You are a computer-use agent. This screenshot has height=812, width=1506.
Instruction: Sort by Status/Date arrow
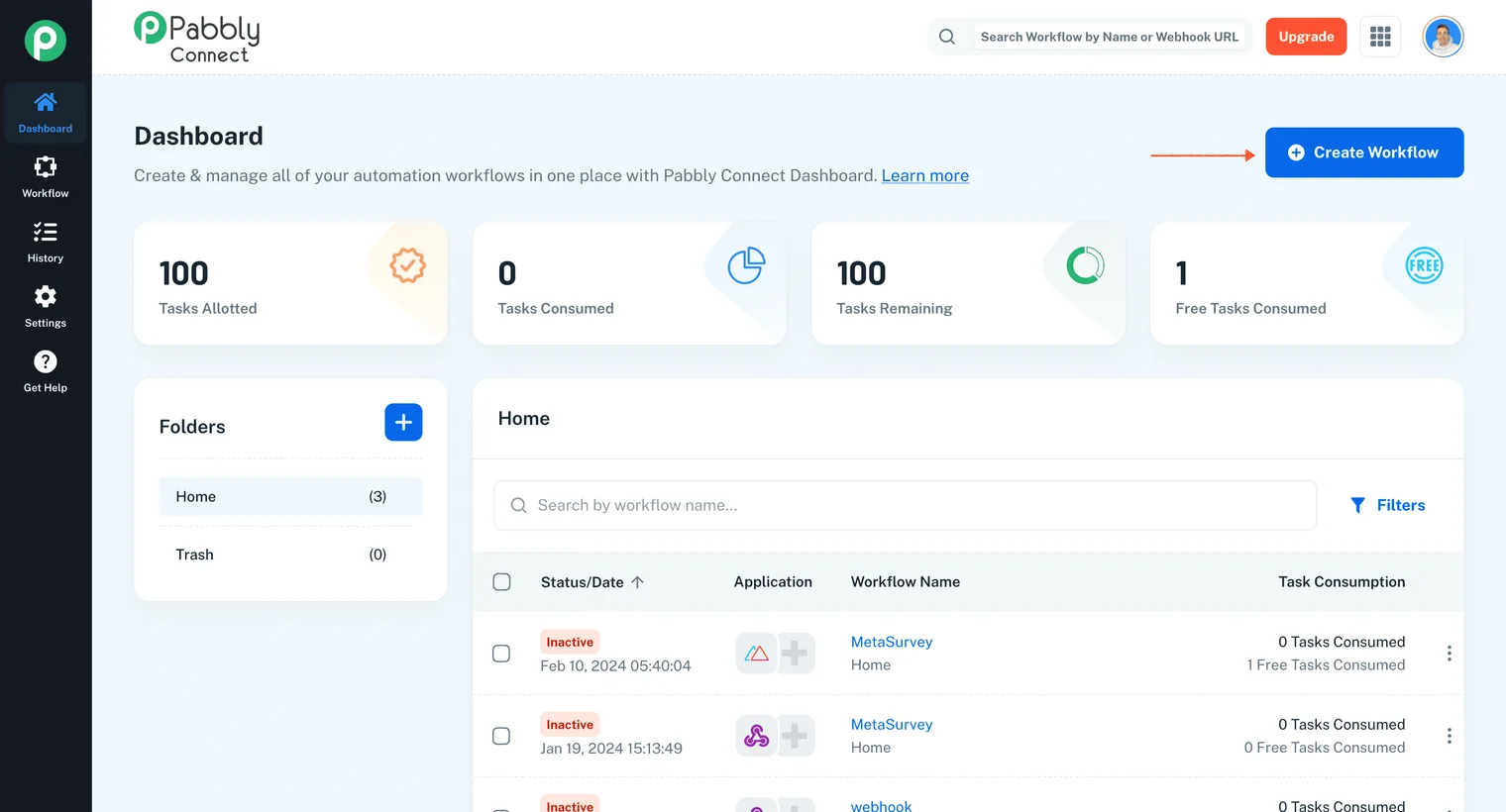pyautogui.click(x=637, y=582)
